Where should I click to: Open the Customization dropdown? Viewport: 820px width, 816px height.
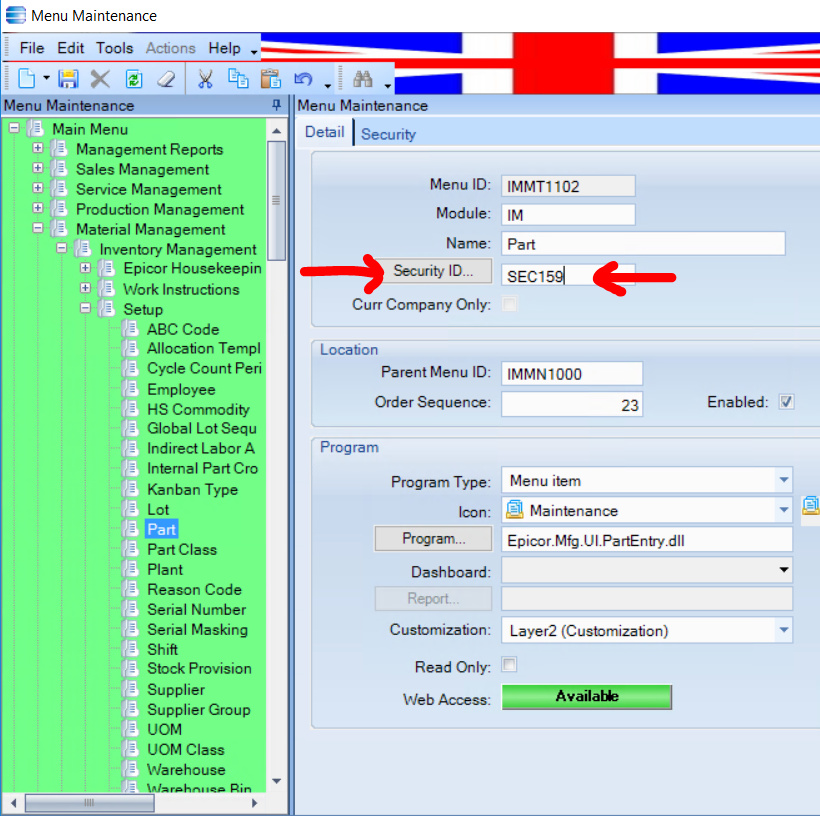[783, 630]
